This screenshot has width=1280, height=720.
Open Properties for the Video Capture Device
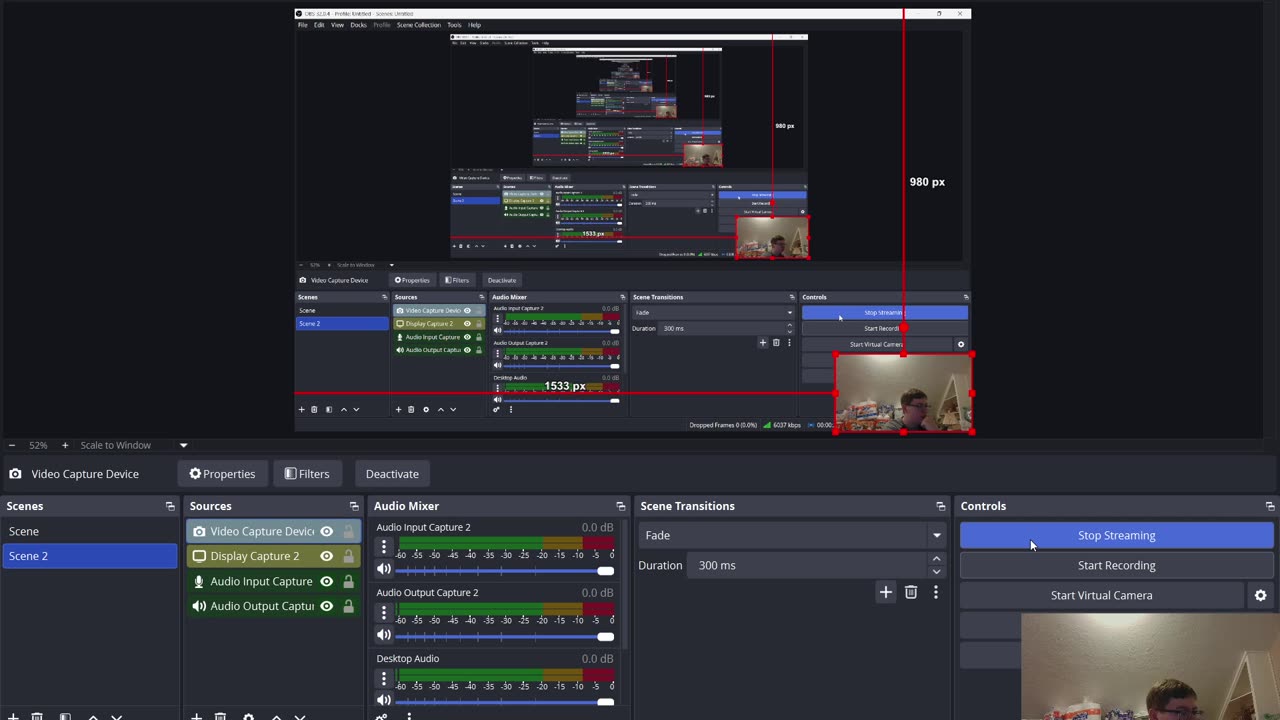222,474
